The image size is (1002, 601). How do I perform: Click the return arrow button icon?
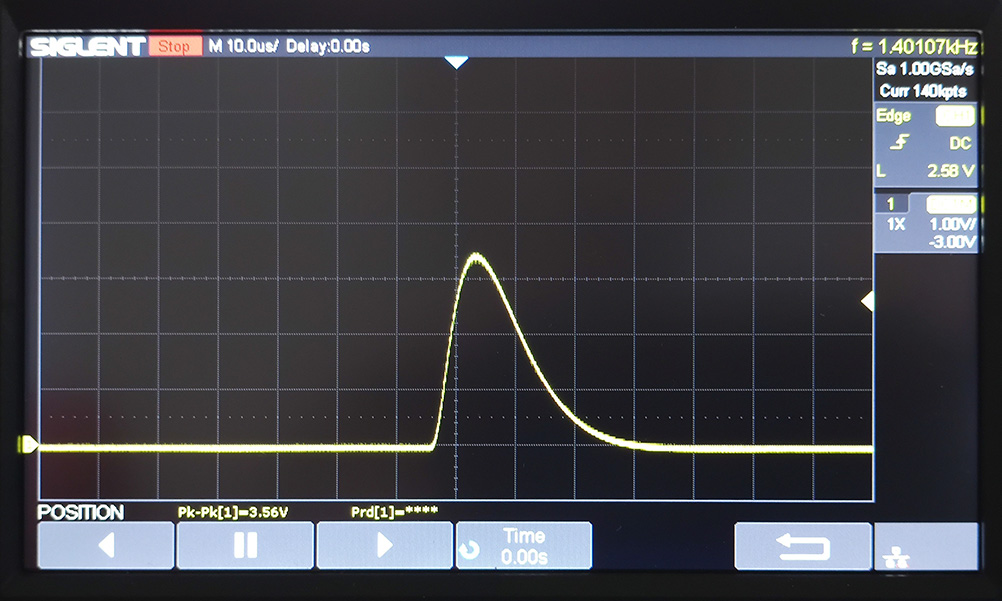803,545
